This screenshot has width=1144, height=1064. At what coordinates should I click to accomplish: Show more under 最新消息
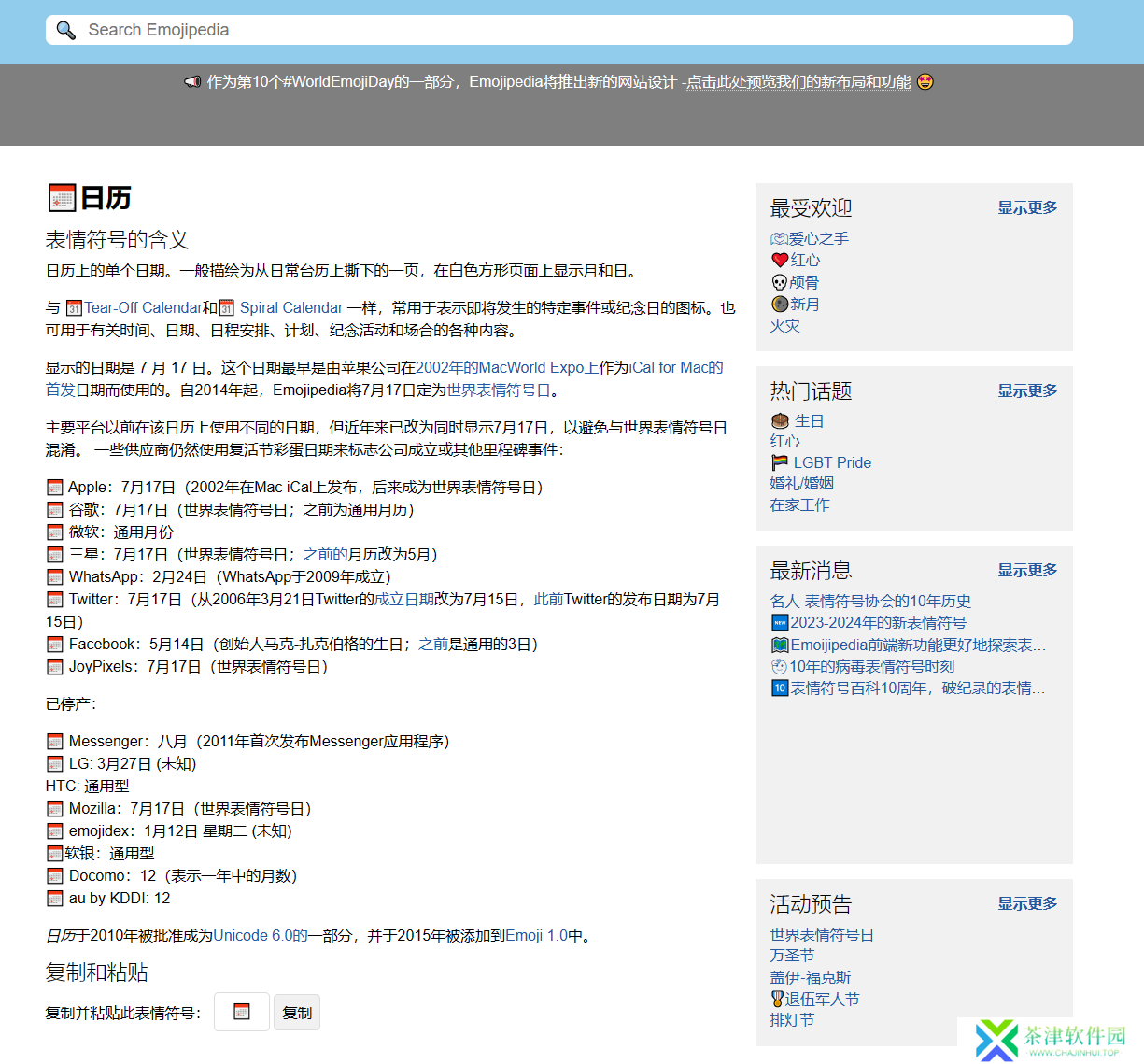(x=1027, y=570)
